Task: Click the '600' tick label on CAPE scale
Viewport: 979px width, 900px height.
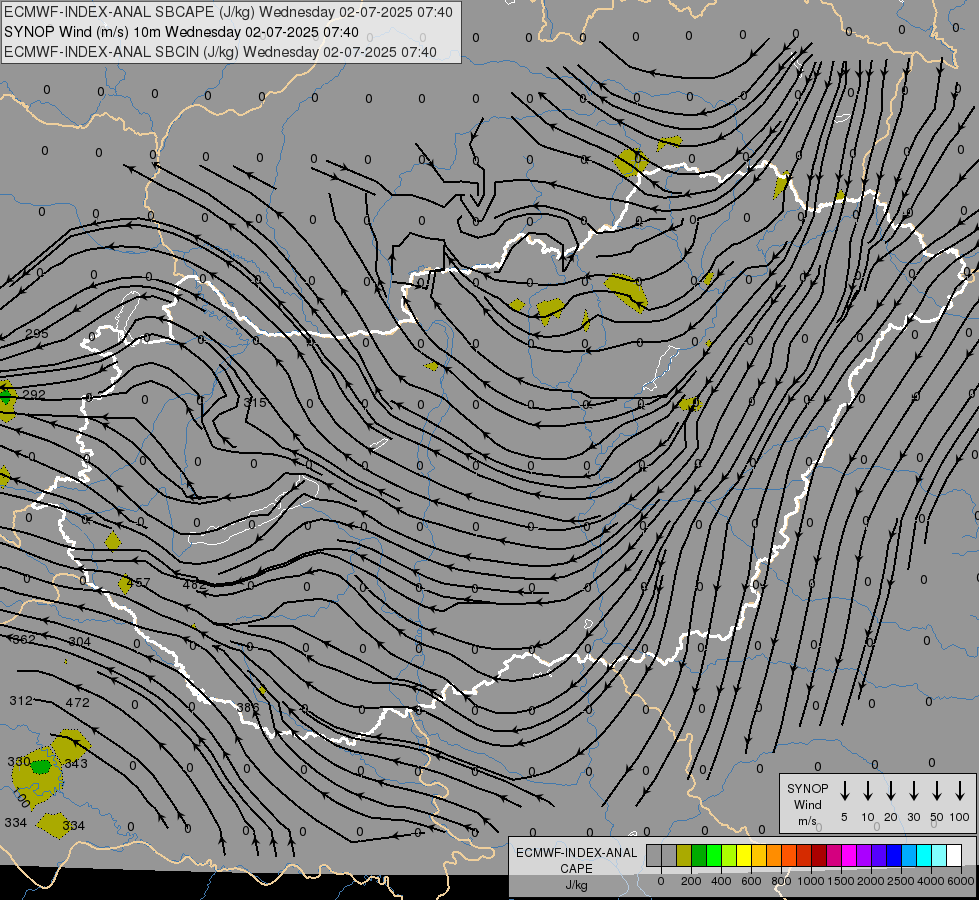Action: point(751,881)
